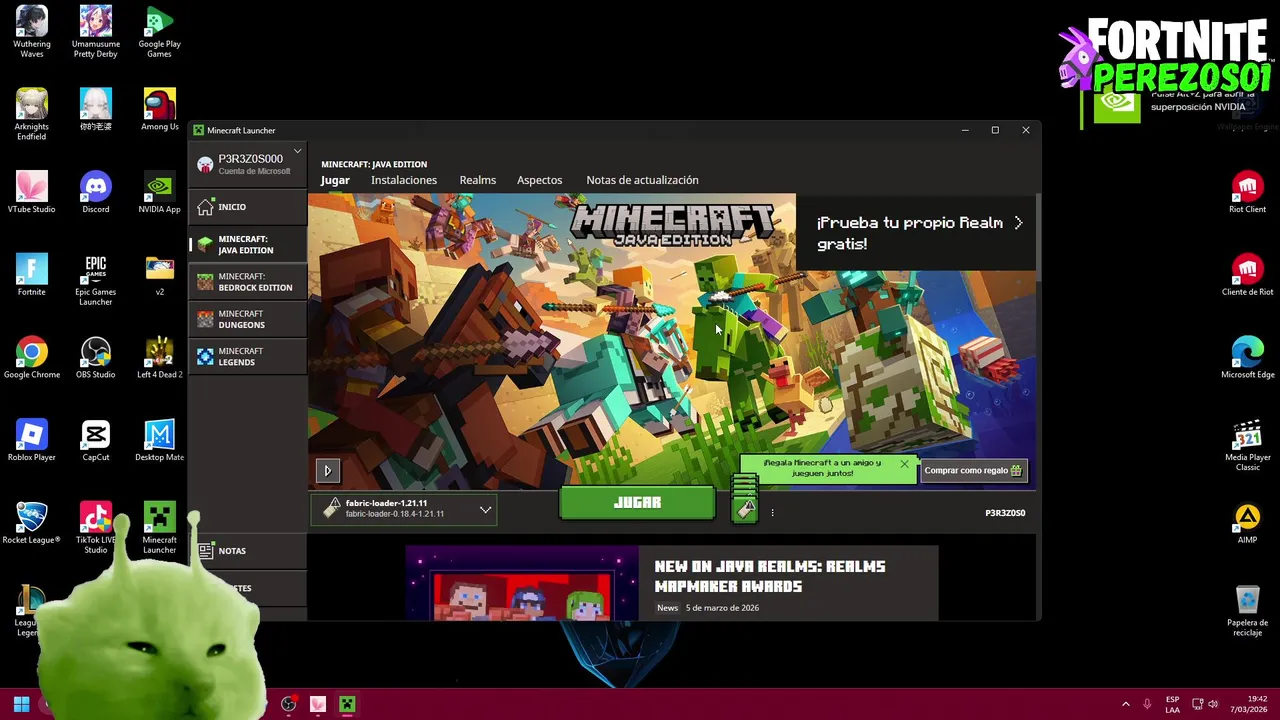Screen dimensions: 1280x720
Task: Show hidden system tray icons chevron
Action: pyautogui.click(x=1125, y=704)
